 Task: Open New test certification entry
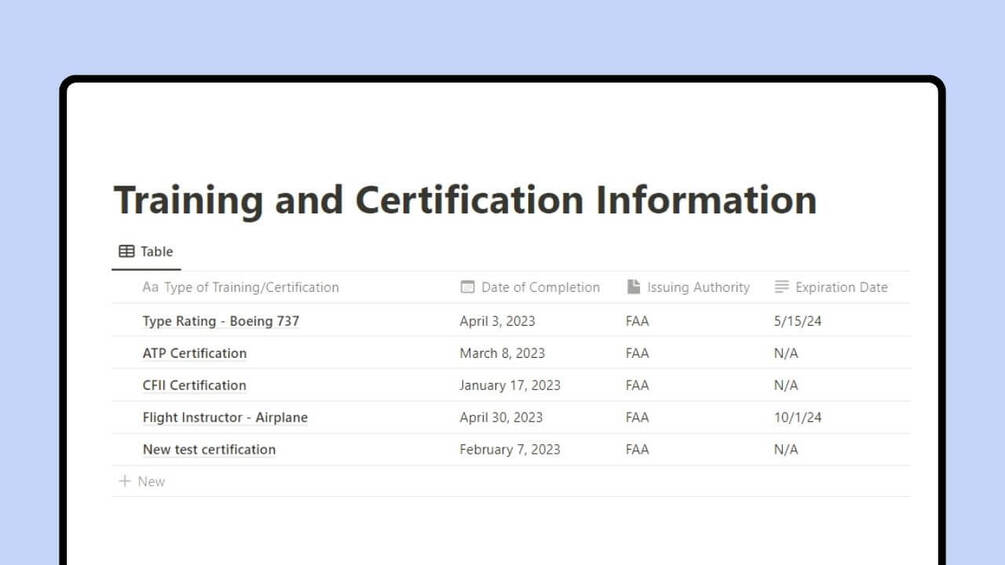point(209,449)
